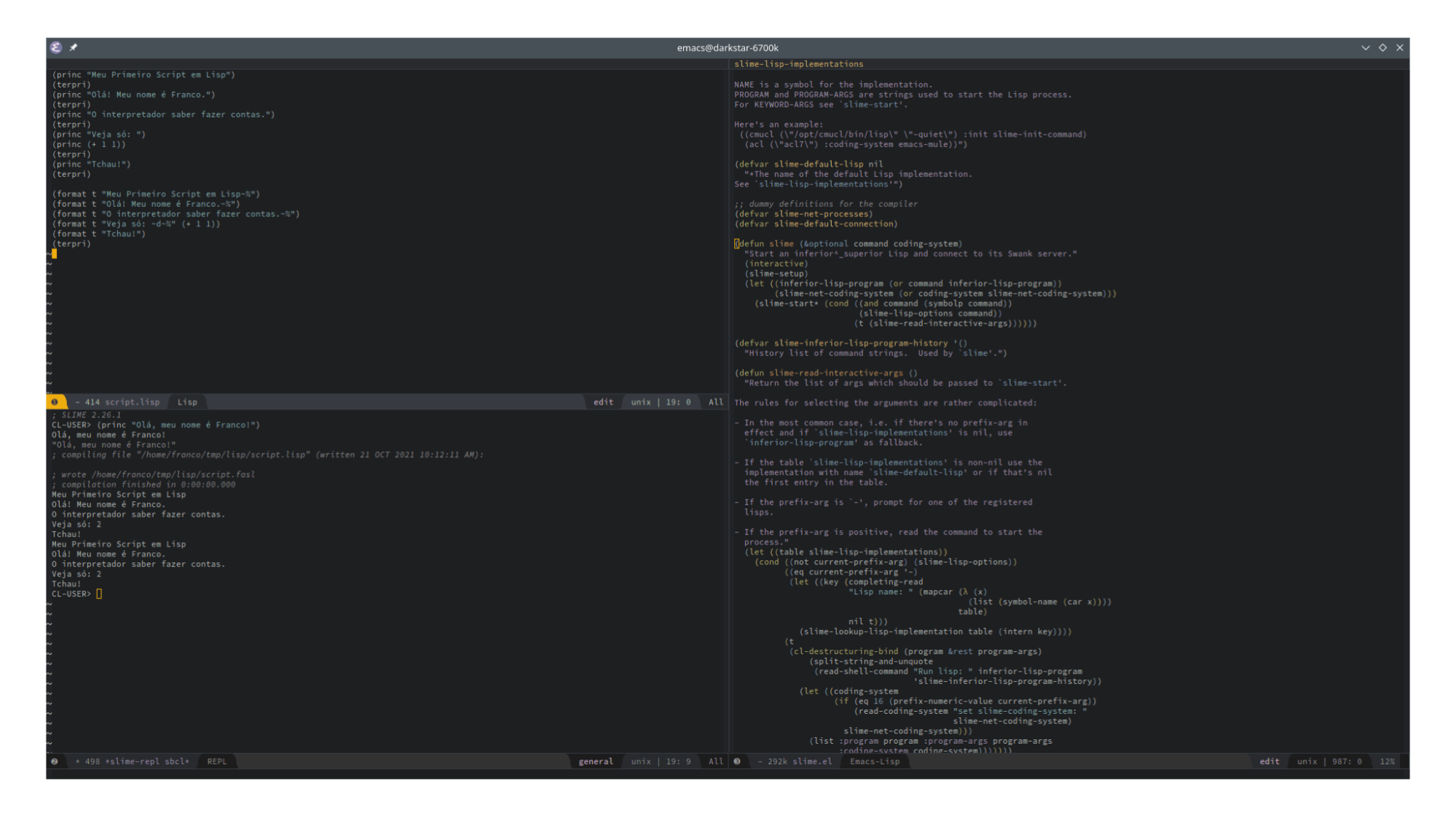Image resolution: width=1456 pixels, height=834 pixels.
Task: Click '(defvar slime-inferior-lisp-program-history' line
Action: point(851,343)
